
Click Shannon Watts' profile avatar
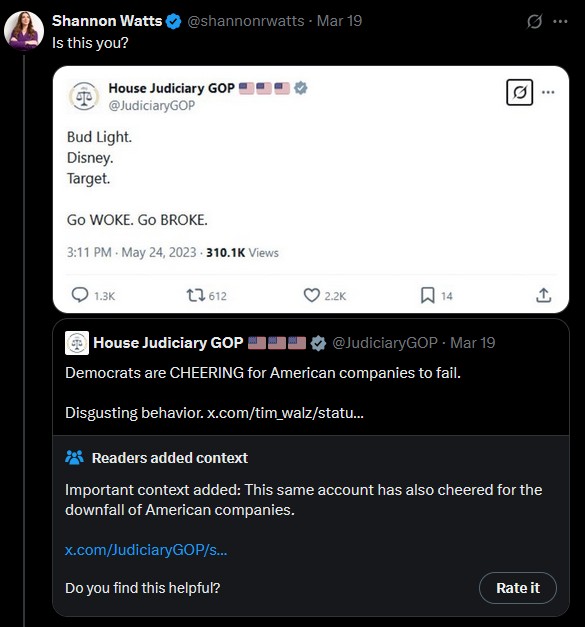(x=24, y=31)
